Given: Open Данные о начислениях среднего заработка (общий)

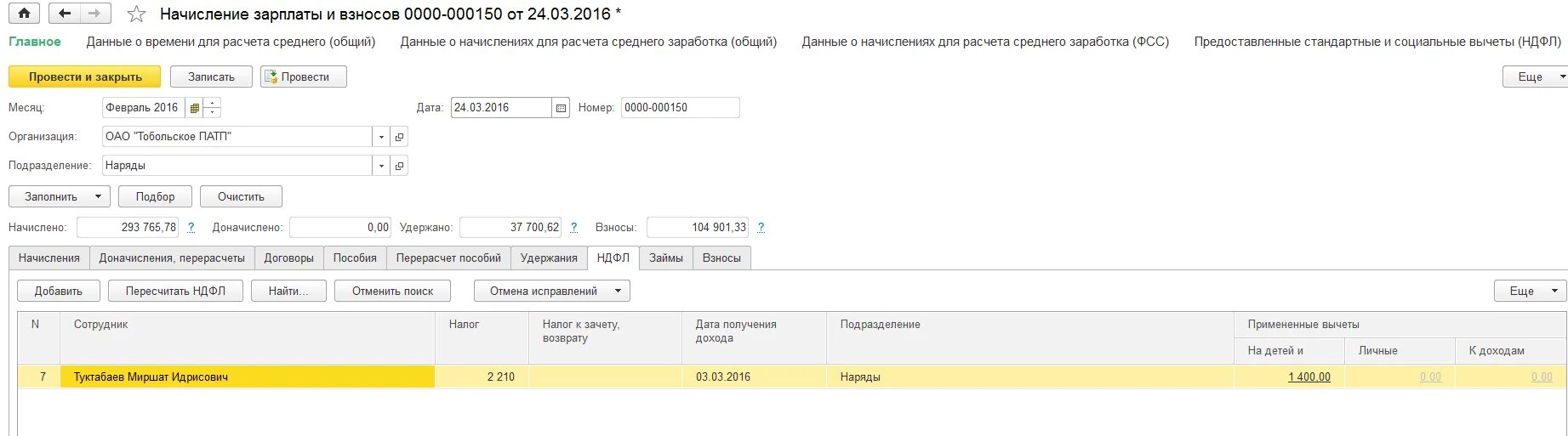Looking at the screenshot, I should 589,42.
